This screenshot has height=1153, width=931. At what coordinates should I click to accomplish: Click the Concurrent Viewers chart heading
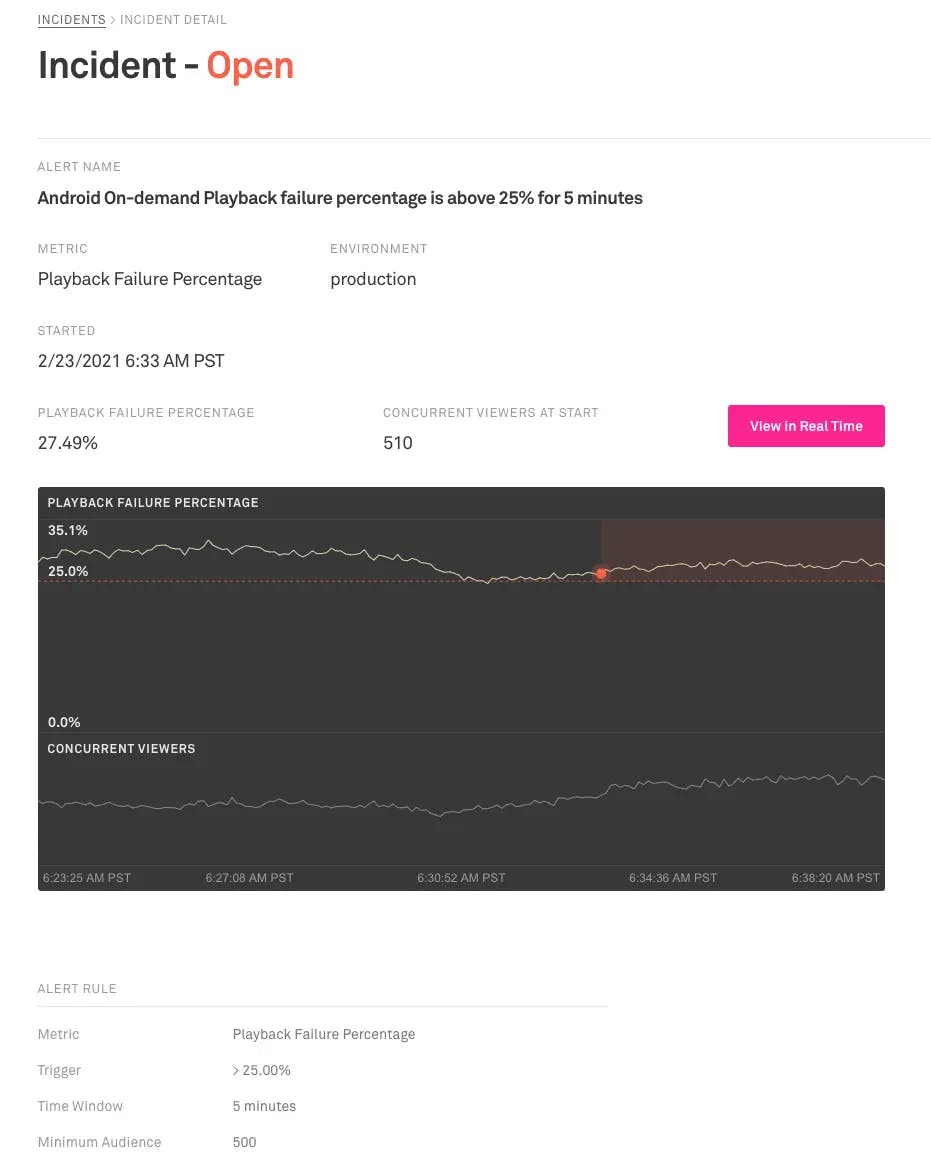121,749
